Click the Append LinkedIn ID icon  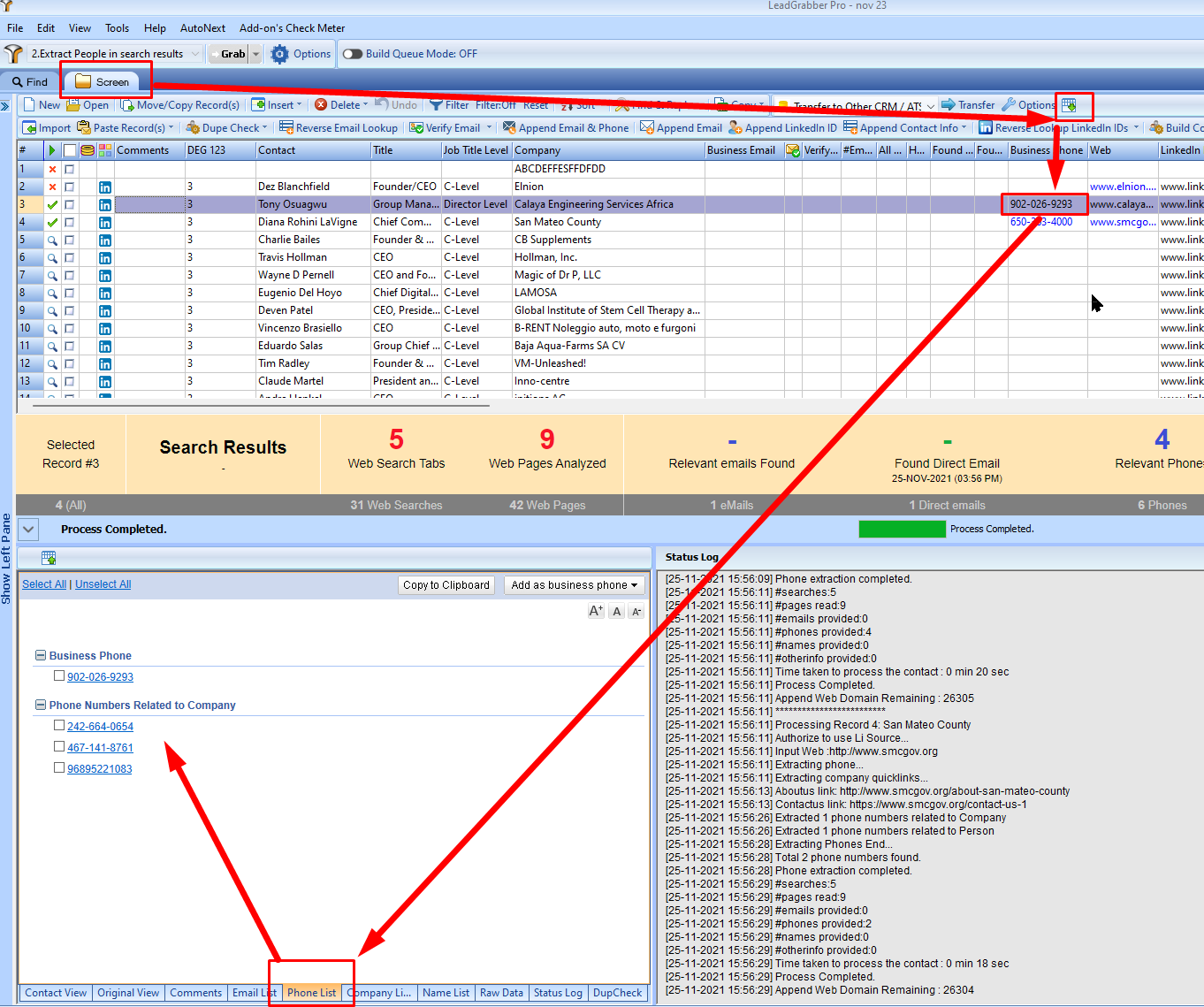coord(735,128)
